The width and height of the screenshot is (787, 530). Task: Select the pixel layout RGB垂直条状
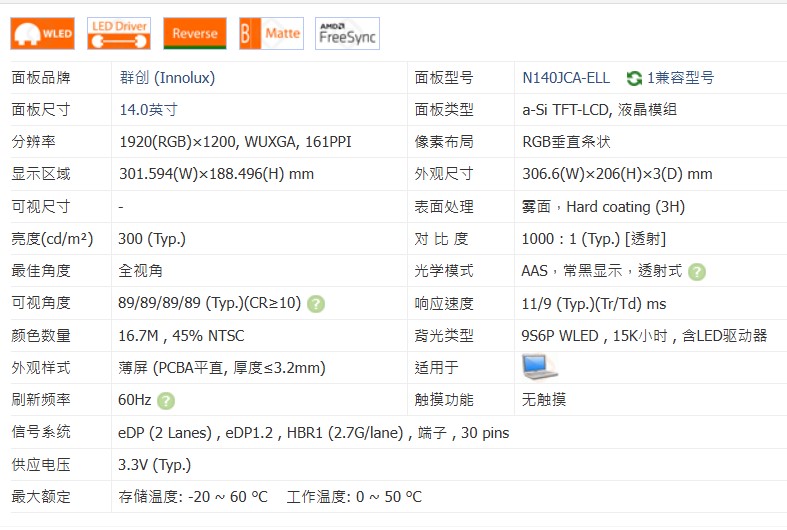[566, 142]
